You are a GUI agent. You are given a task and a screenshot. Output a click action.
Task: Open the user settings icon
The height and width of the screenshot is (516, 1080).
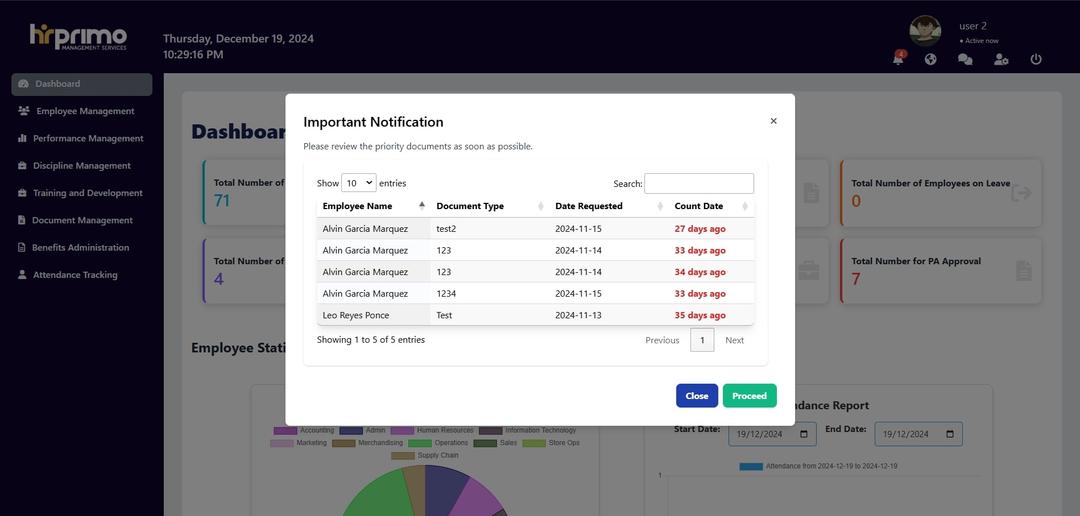1001,59
